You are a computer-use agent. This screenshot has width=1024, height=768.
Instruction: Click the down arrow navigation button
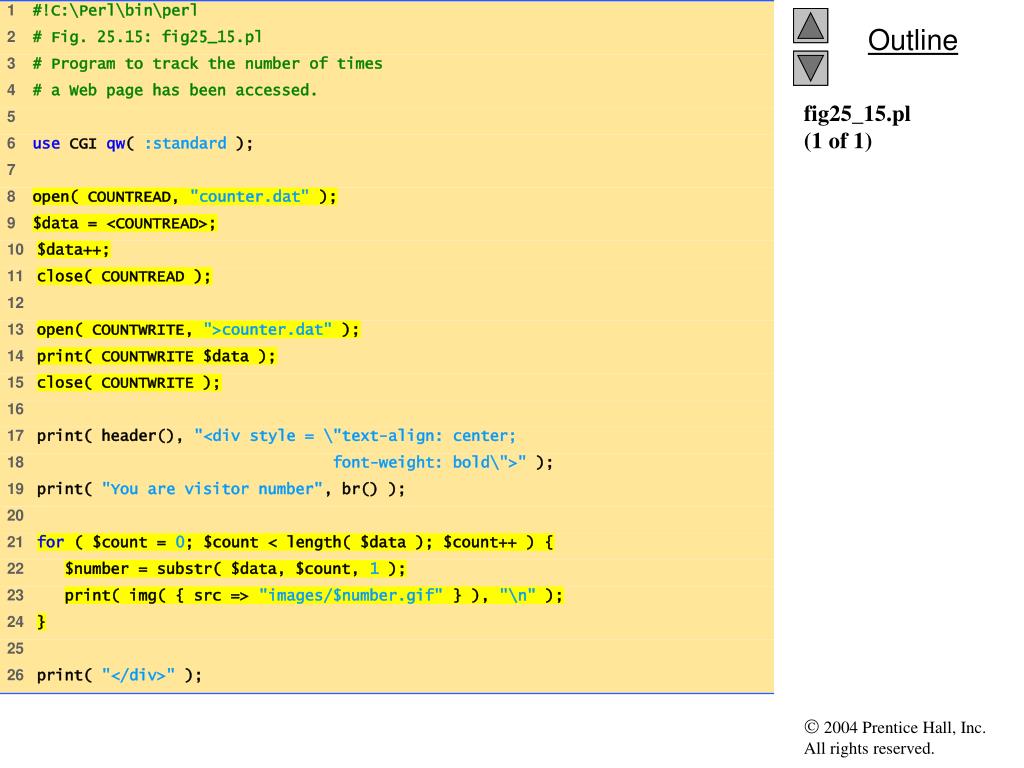click(x=810, y=68)
